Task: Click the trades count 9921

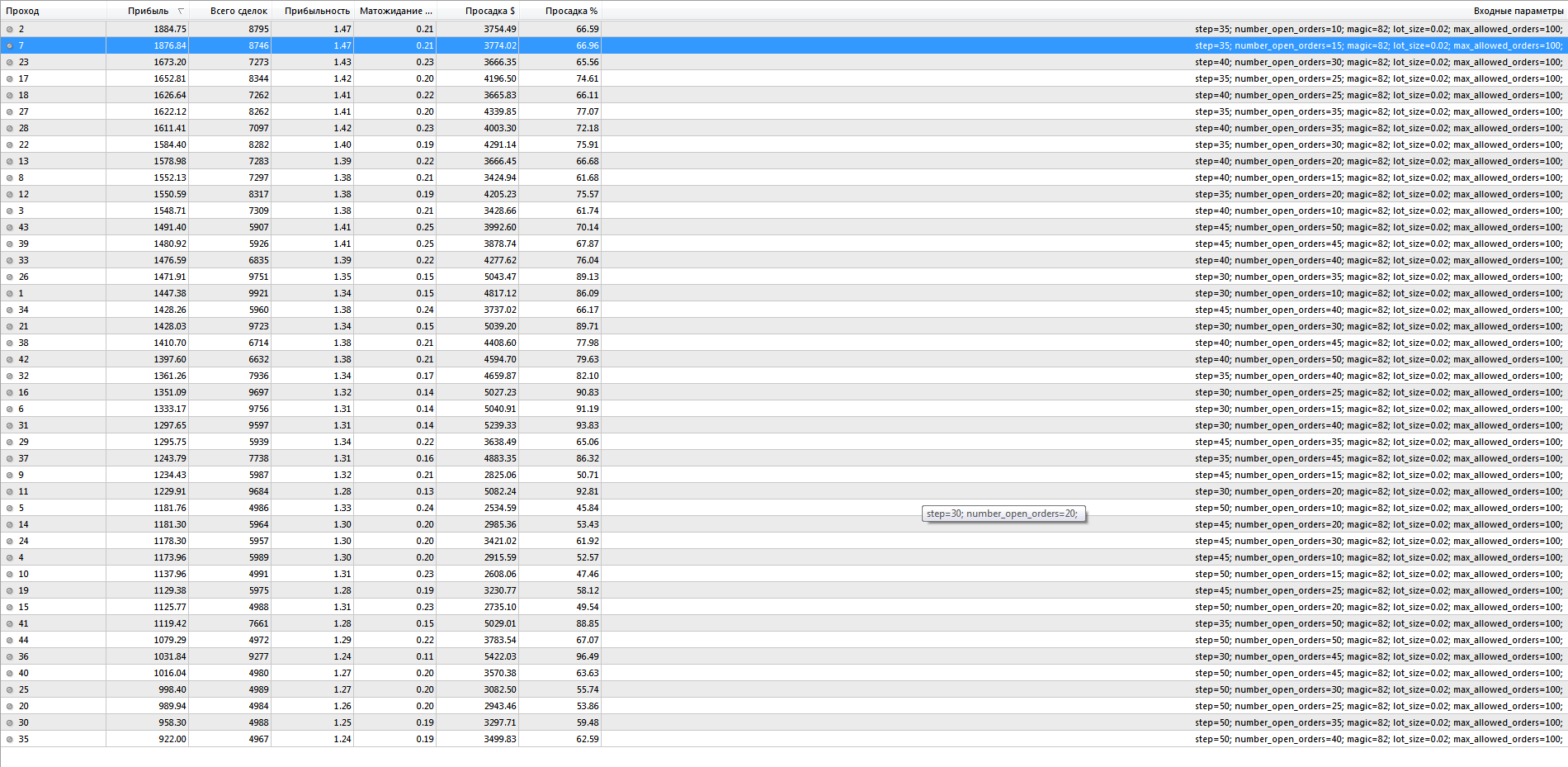Action: [259, 293]
